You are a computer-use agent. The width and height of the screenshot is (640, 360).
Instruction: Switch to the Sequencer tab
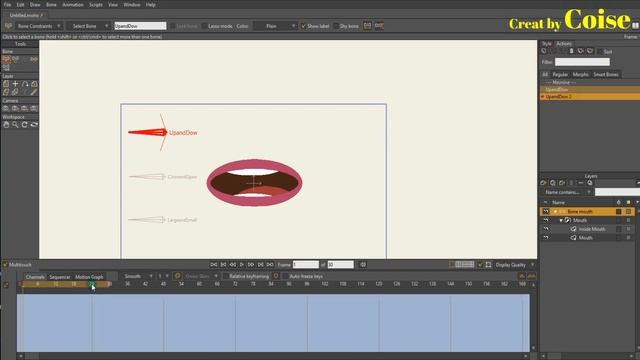(x=60, y=277)
